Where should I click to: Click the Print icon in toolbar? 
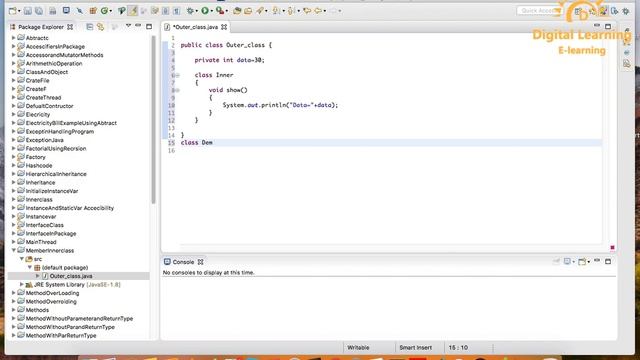click(53, 11)
